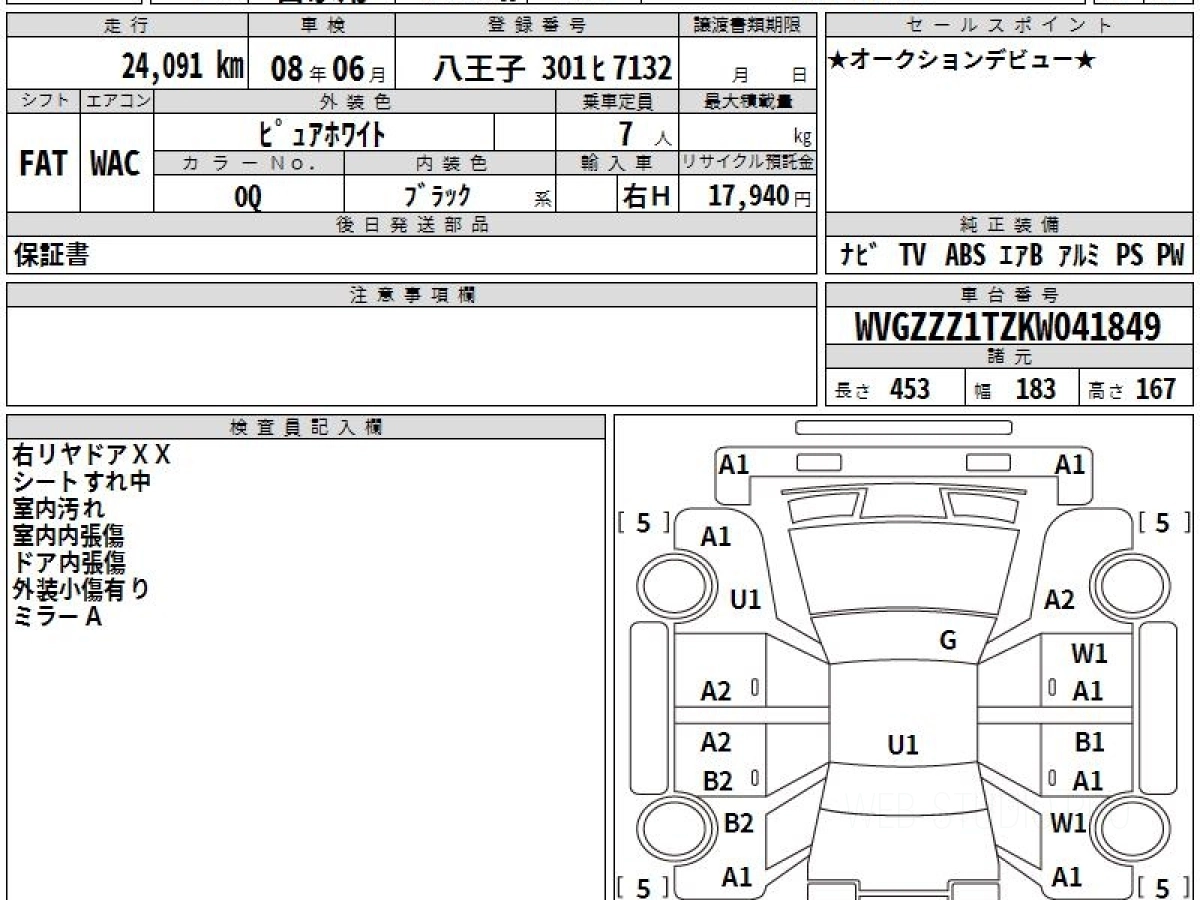Screen dimensions: 1200x900
Task: Select the width value 183
Action: click(x=1035, y=389)
